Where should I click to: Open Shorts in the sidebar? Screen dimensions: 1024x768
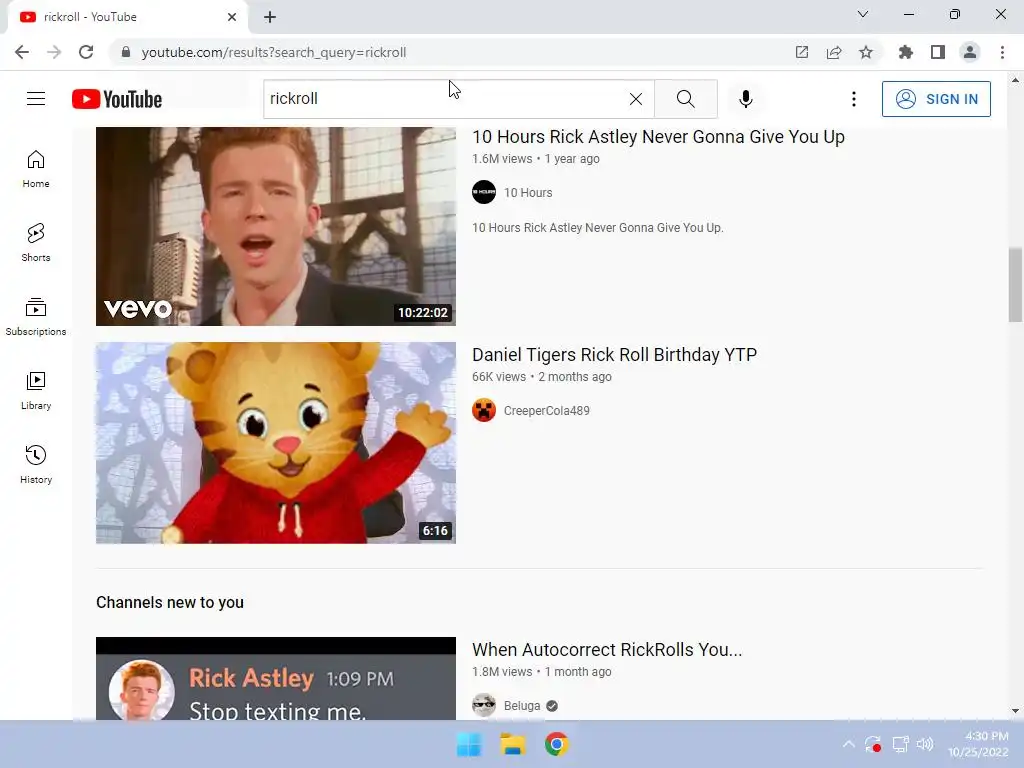point(36,243)
